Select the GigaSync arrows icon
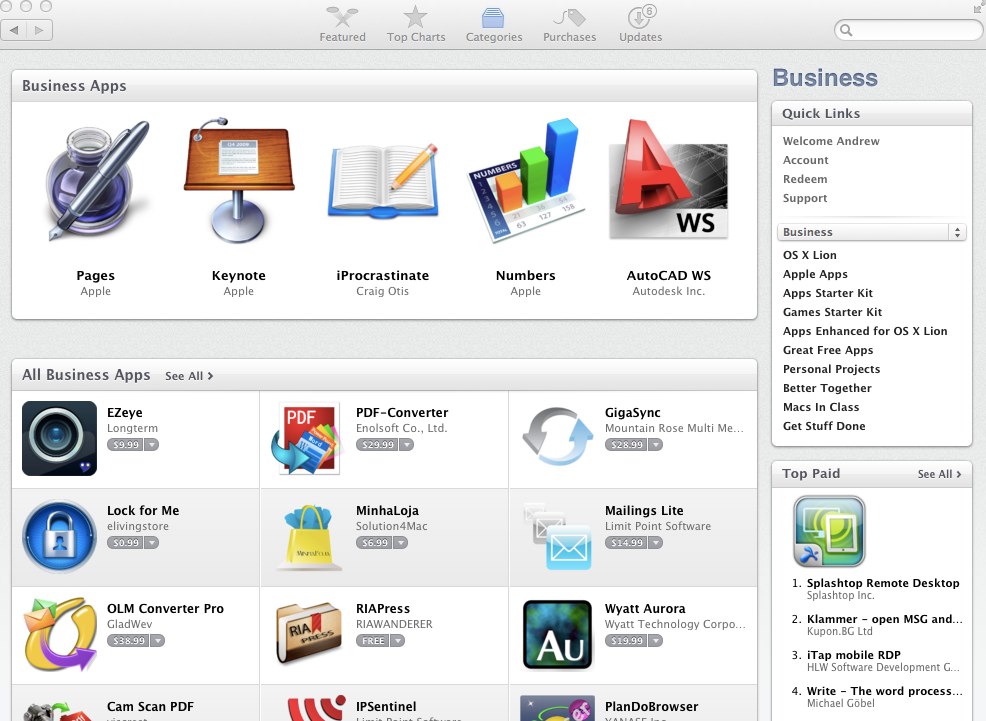Image resolution: width=986 pixels, height=721 pixels. (558, 436)
